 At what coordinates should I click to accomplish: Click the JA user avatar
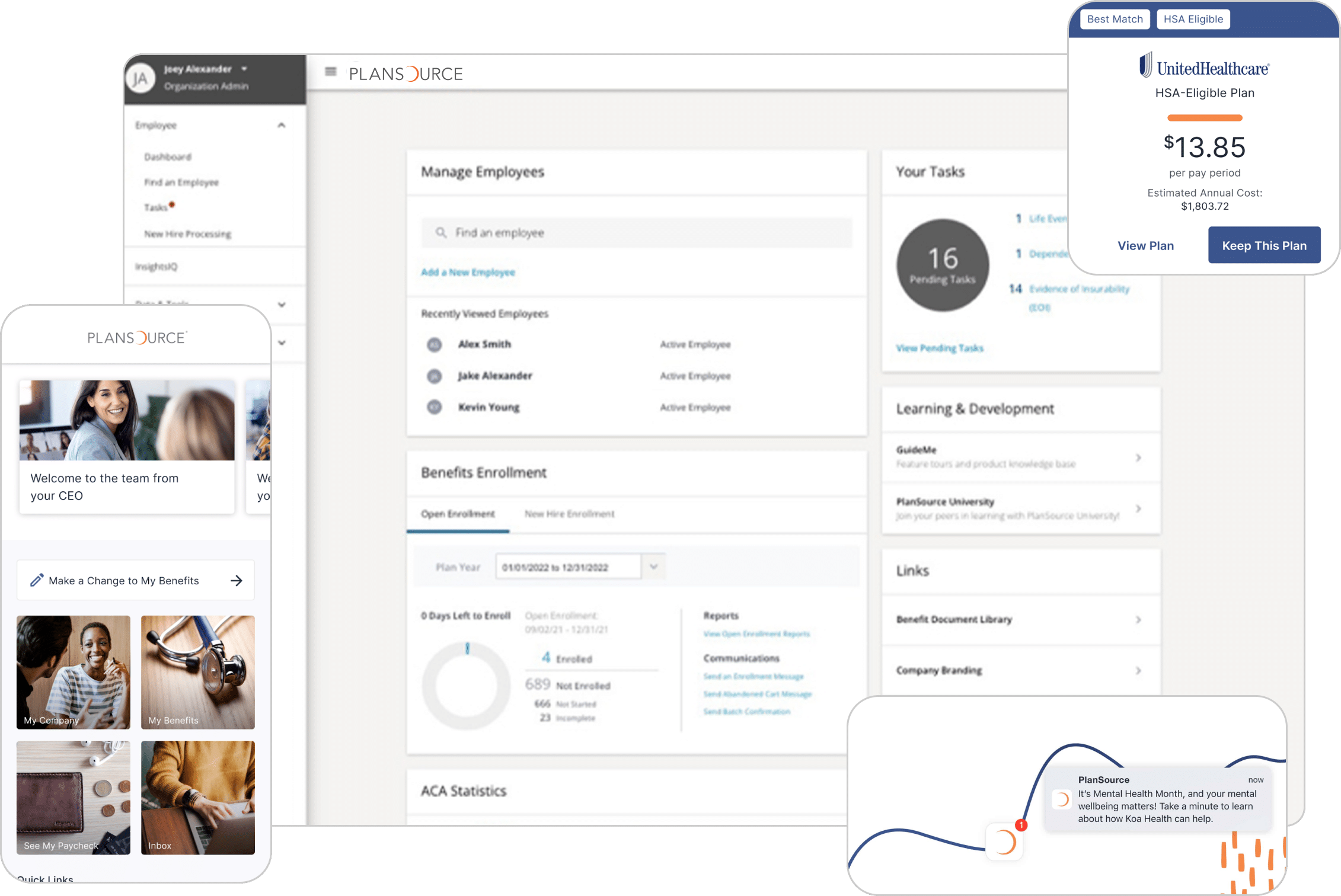tap(141, 78)
